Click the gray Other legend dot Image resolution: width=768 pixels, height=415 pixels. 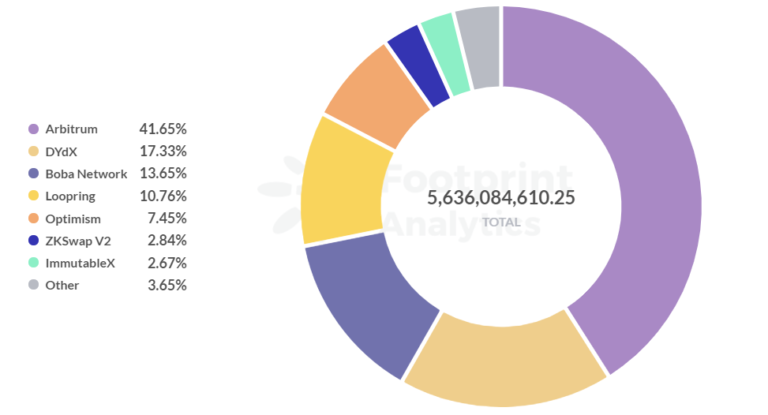[34, 285]
